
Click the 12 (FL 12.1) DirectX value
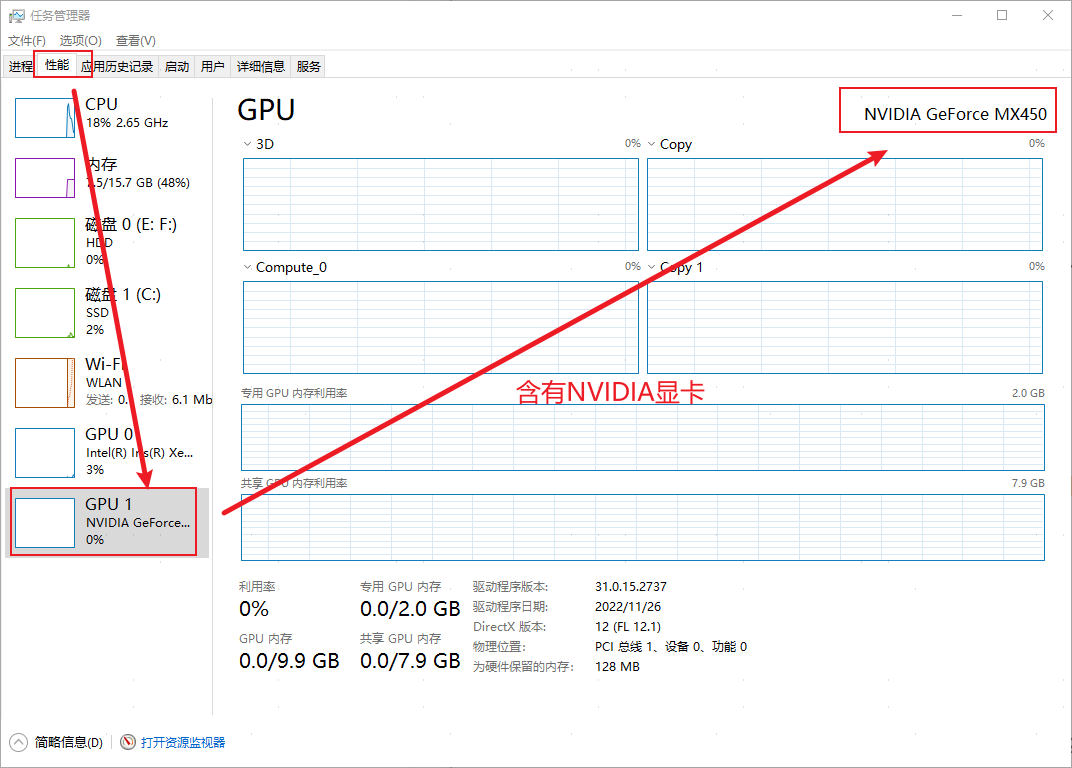coord(628,626)
